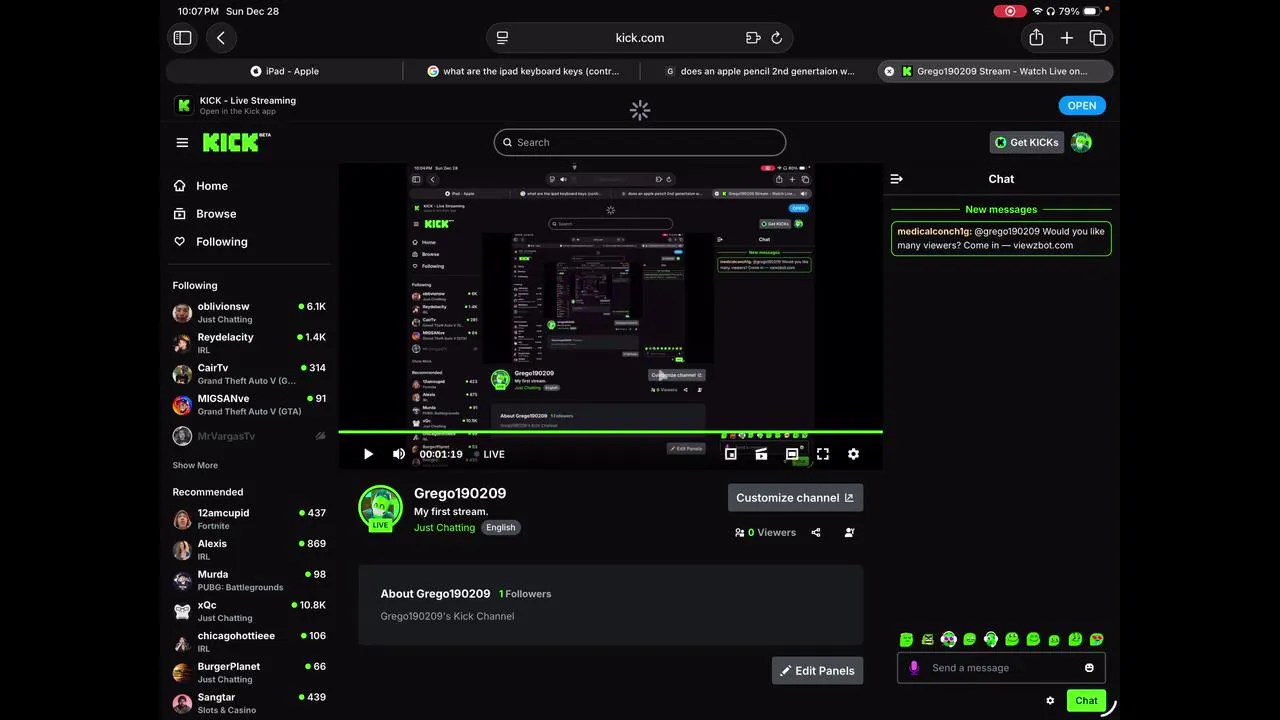The height and width of the screenshot is (720, 1280).
Task: Reload the kick.com page
Action: coord(776,38)
